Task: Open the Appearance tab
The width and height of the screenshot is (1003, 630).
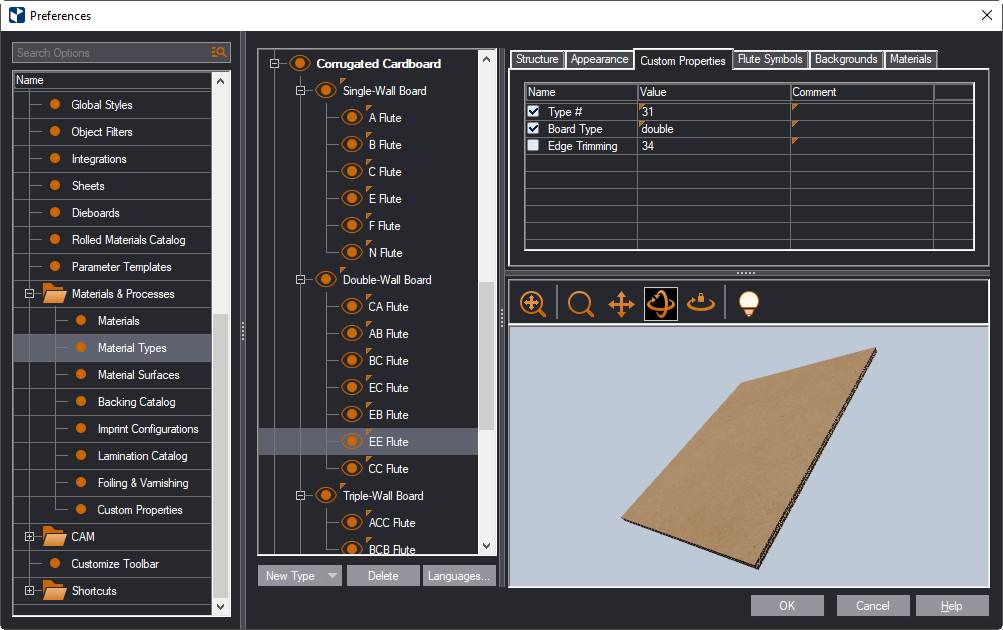Action: pyautogui.click(x=599, y=60)
